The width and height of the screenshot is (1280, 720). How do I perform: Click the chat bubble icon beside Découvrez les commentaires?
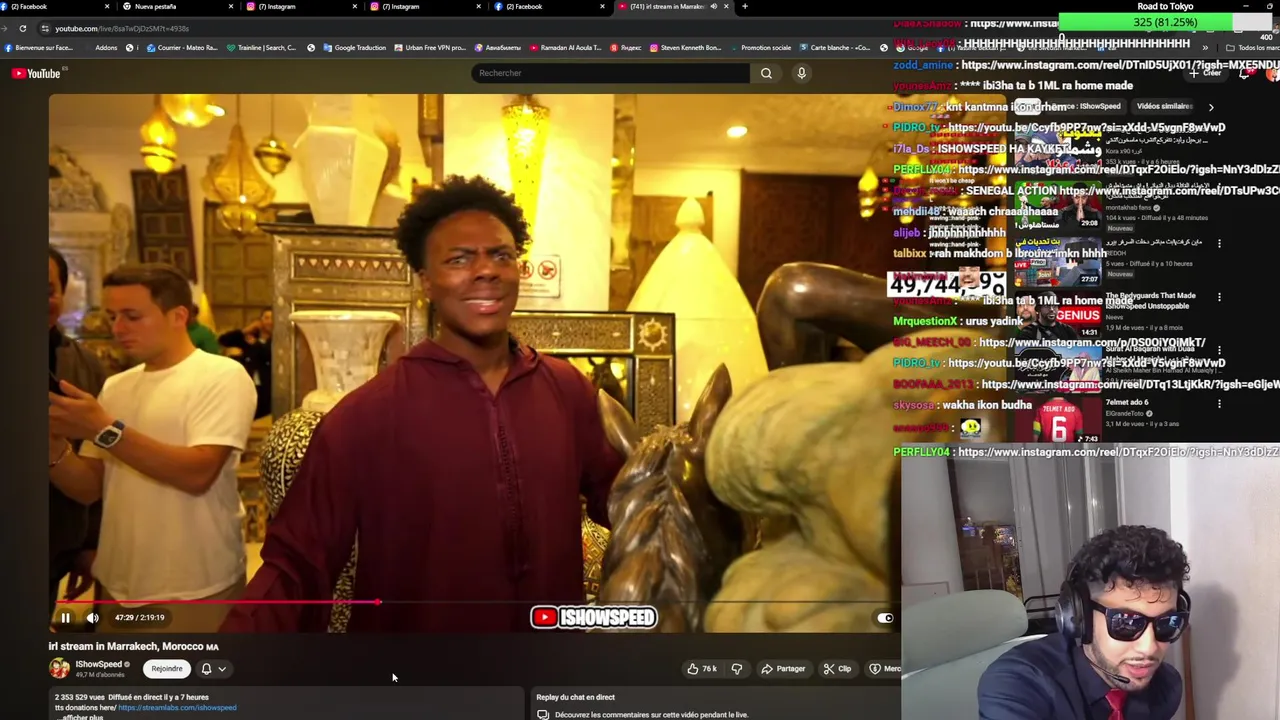(x=543, y=715)
